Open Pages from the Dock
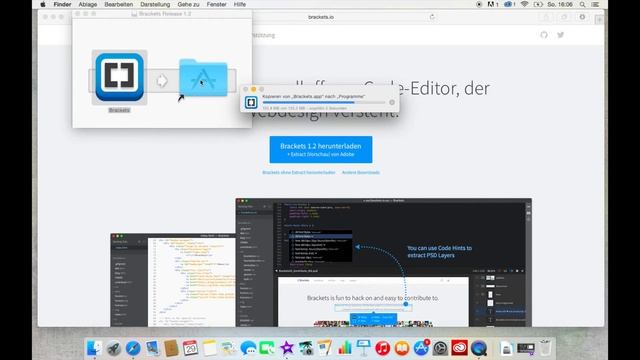This screenshot has height=360, width=640. click(x=325, y=348)
